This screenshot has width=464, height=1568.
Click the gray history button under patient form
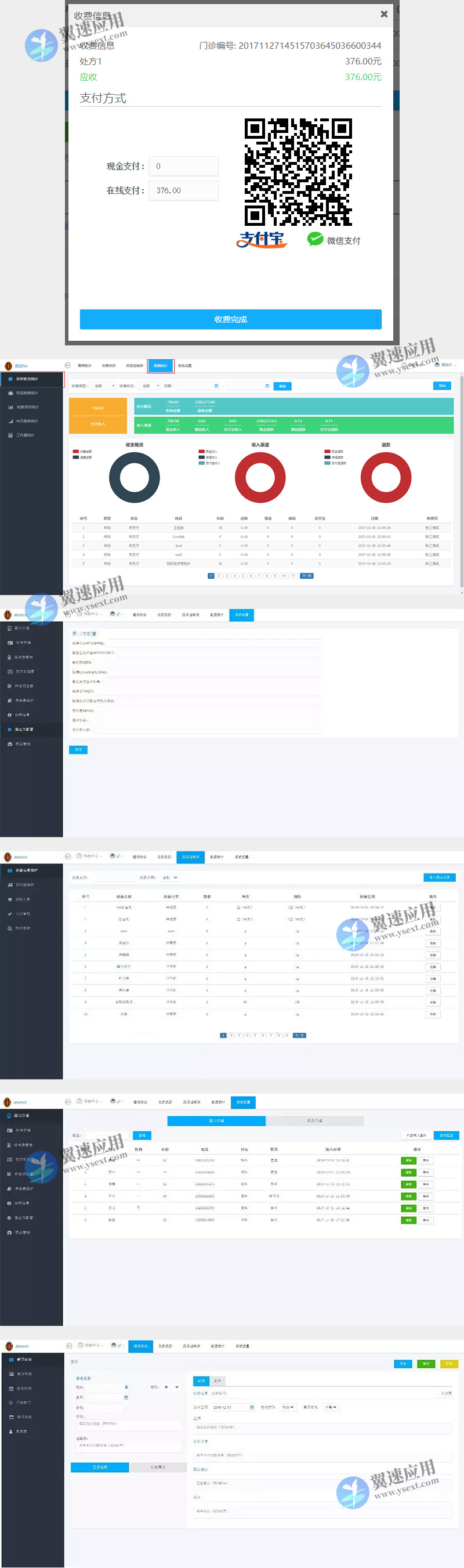158,1468
